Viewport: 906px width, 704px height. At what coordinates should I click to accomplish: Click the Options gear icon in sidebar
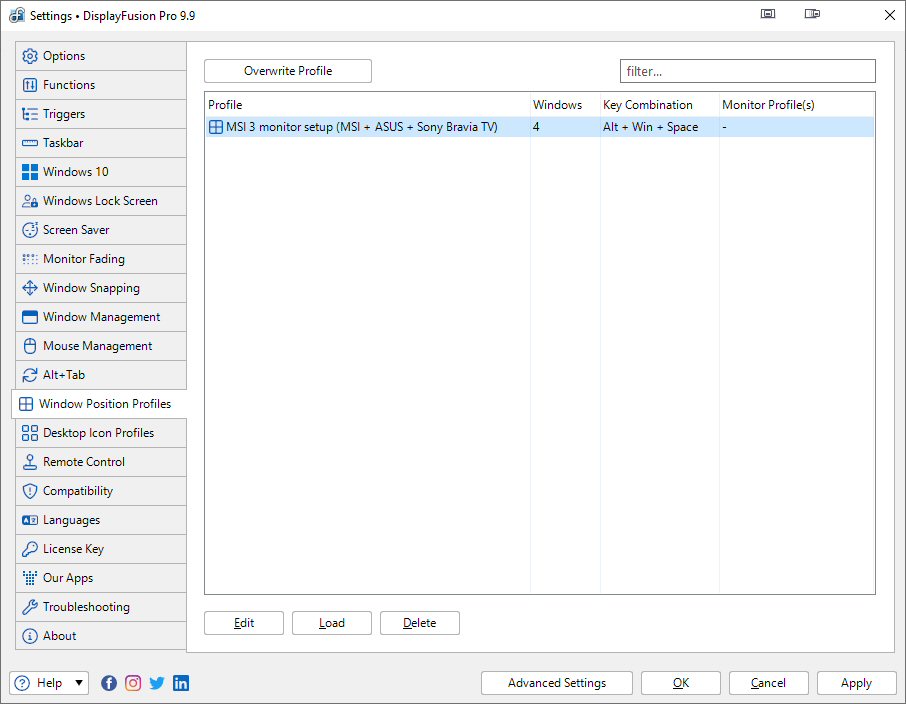pyautogui.click(x=30, y=56)
